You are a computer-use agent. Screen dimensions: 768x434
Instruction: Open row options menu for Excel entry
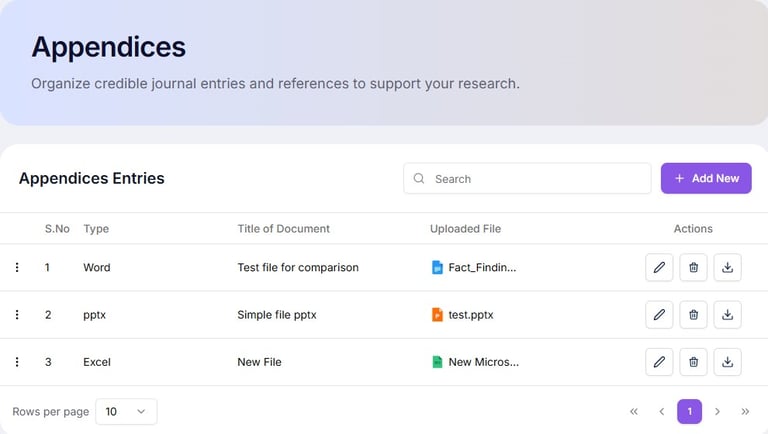click(x=17, y=362)
